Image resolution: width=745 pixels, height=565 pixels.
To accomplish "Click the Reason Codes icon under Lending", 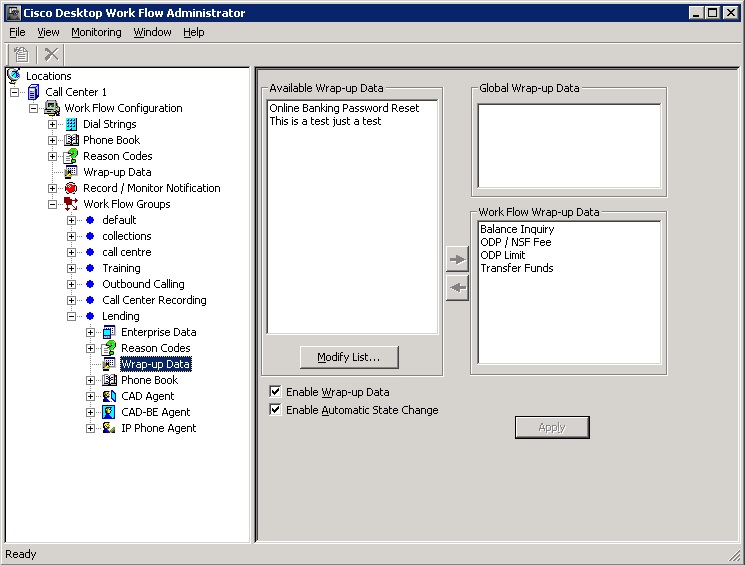I will 109,348.
